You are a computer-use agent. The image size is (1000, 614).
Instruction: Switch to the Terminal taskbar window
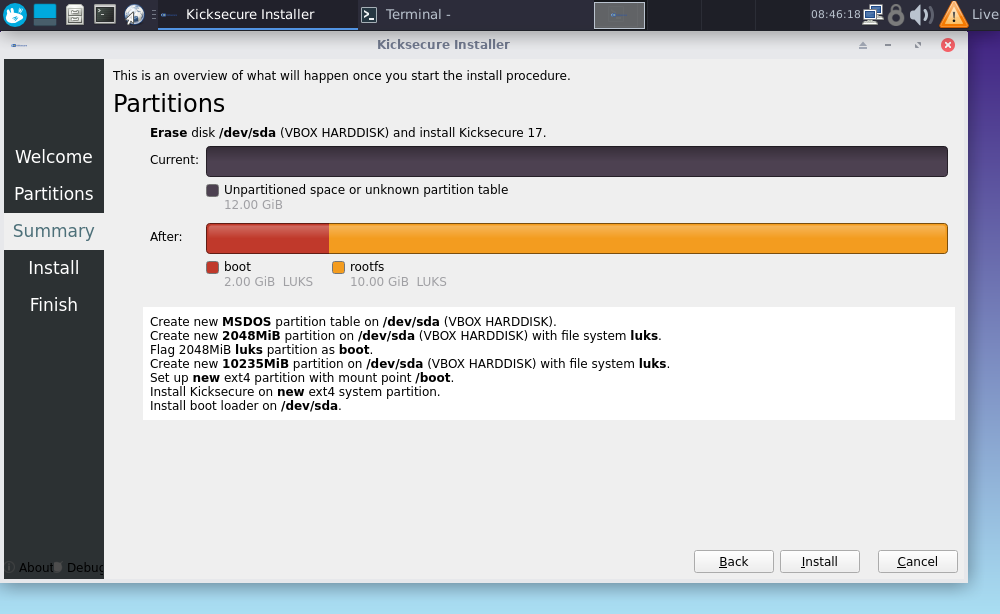point(405,14)
